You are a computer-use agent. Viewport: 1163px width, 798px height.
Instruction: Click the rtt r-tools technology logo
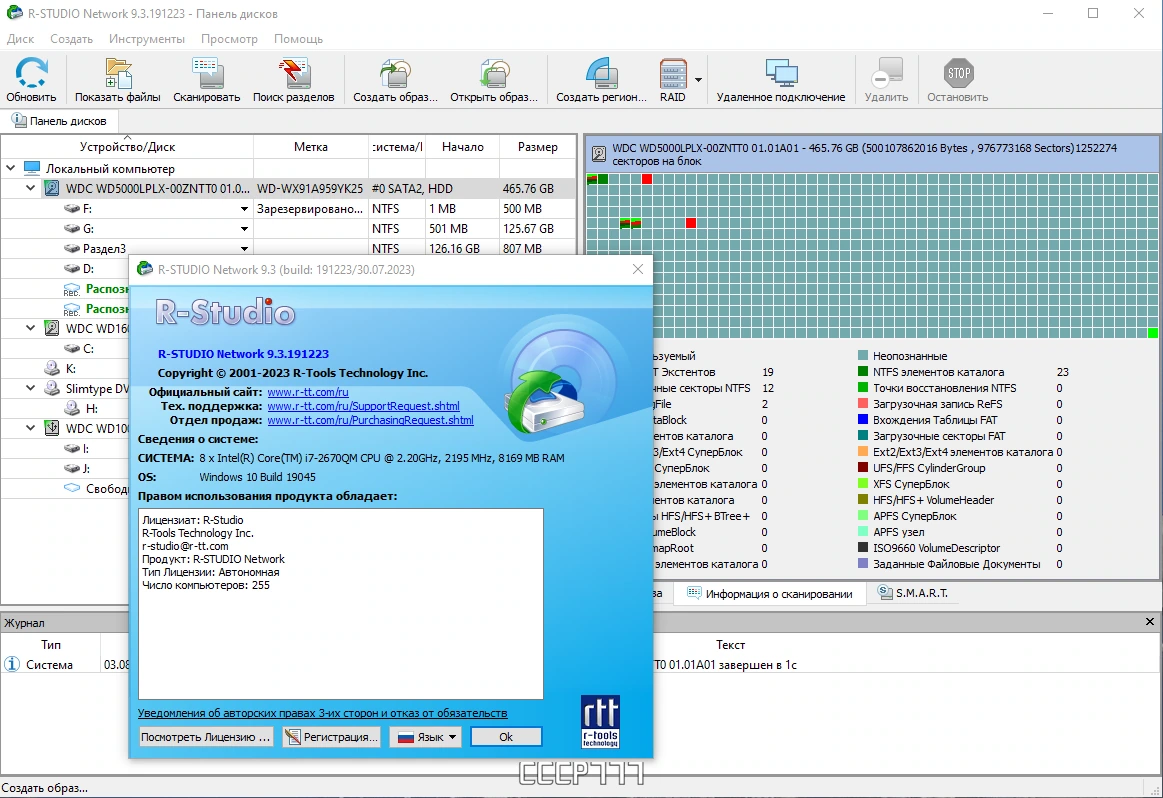pos(600,722)
